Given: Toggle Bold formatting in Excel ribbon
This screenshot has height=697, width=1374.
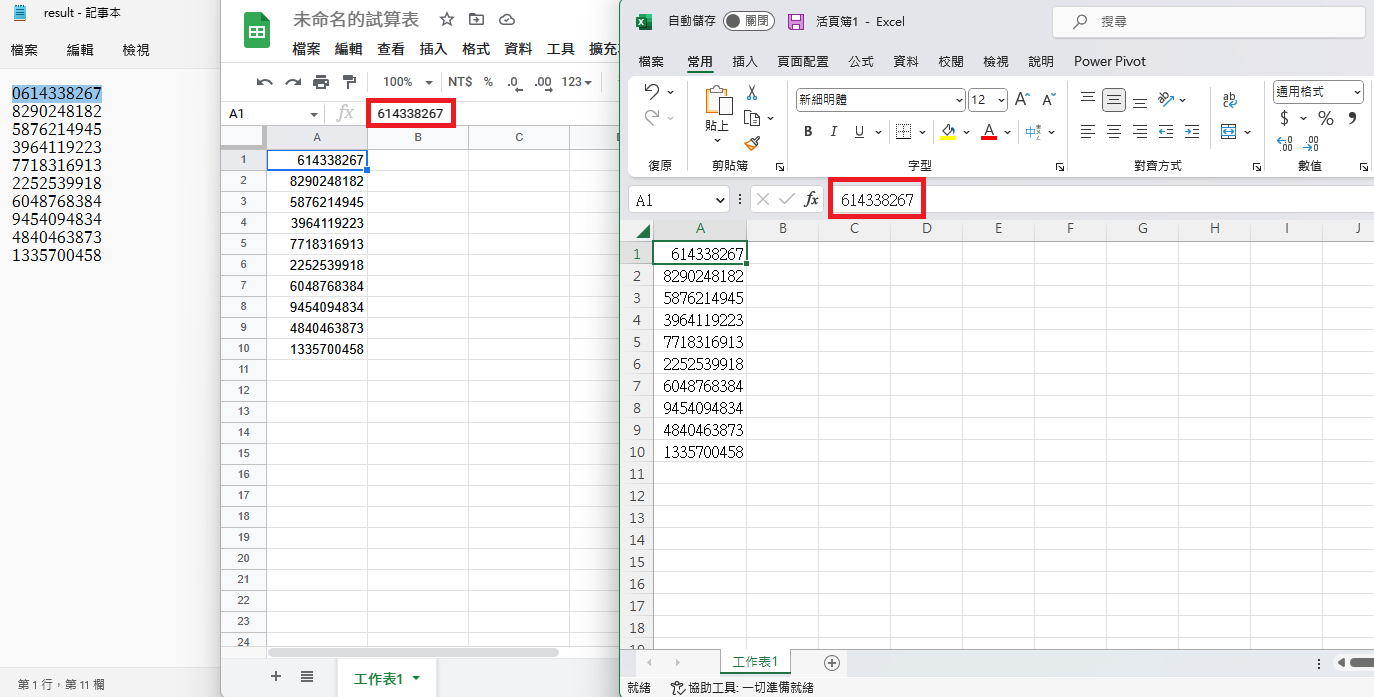Looking at the screenshot, I should click(x=808, y=132).
